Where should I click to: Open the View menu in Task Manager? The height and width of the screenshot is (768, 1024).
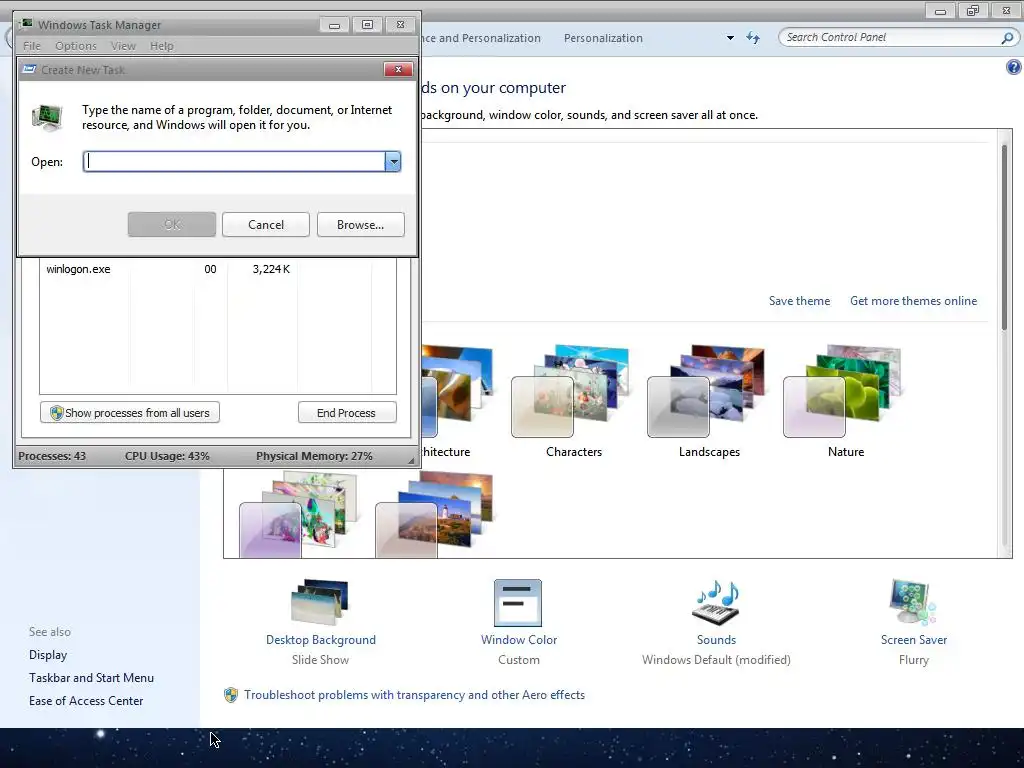[123, 46]
